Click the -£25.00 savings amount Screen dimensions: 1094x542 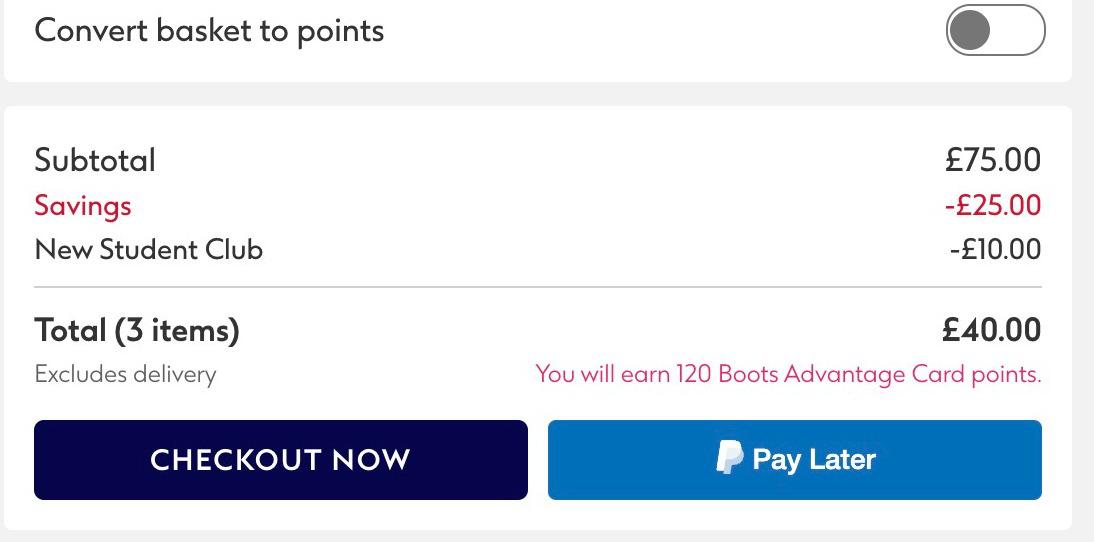point(993,206)
